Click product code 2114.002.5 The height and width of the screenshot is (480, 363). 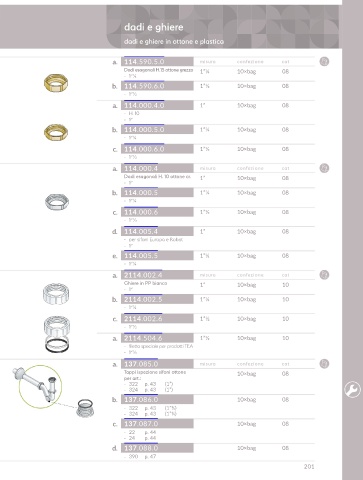[143, 299]
